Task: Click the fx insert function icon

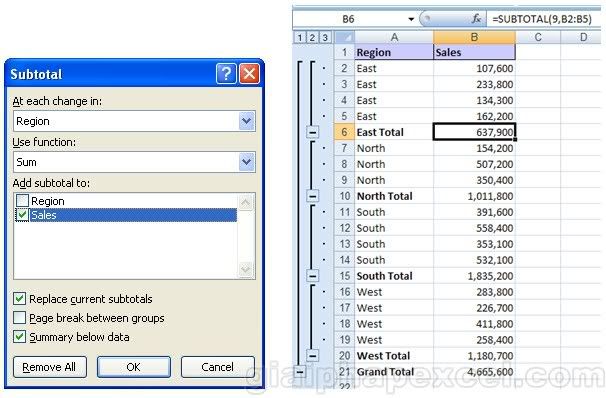Action: point(476,19)
